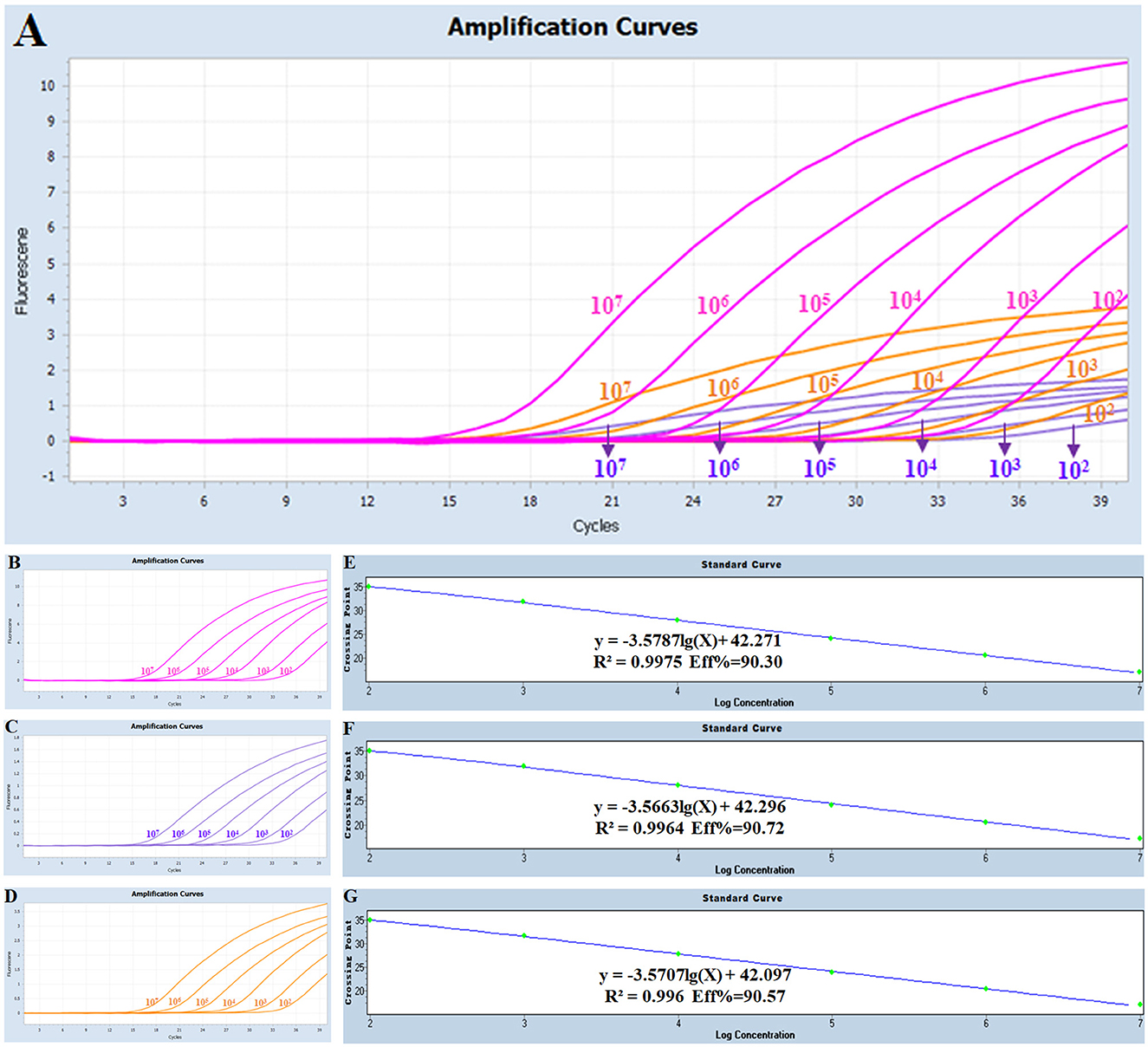Screen dimensions: 1148x1047
Task: Click 'Crossing Point' axis label in panel E
Action: click(x=347, y=629)
